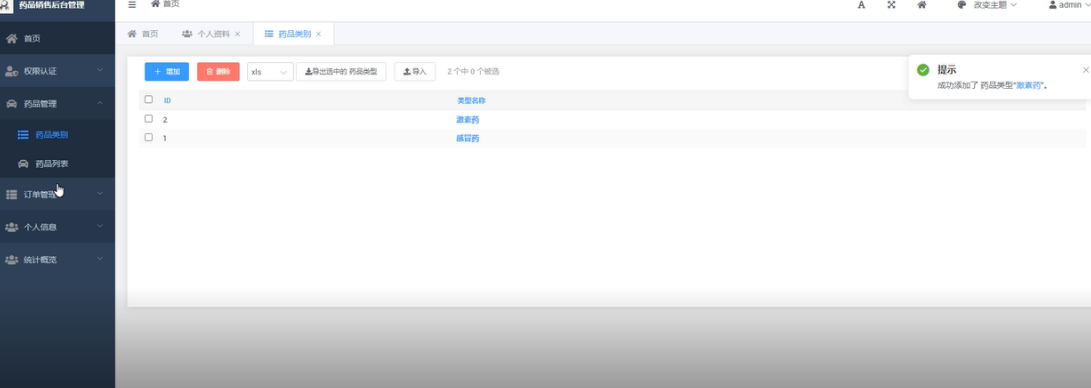Switch to the 个人资料 tab
The width and height of the screenshot is (1091, 388).
tap(212, 33)
